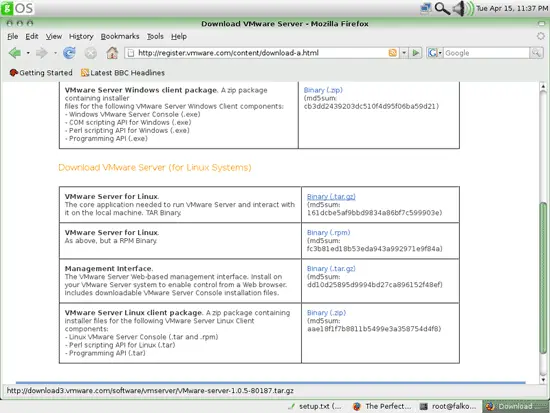This screenshot has height=413, width=550.
Task: Click inside the URL address field
Action: (261, 53)
